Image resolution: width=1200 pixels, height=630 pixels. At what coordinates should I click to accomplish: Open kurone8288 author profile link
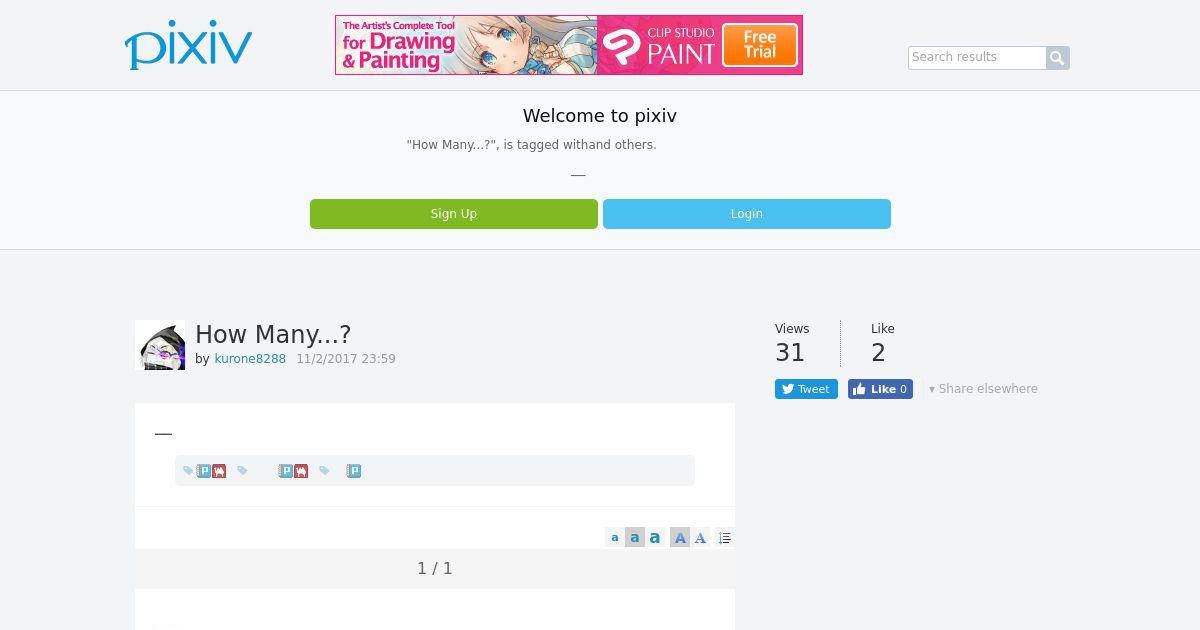pos(250,359)
